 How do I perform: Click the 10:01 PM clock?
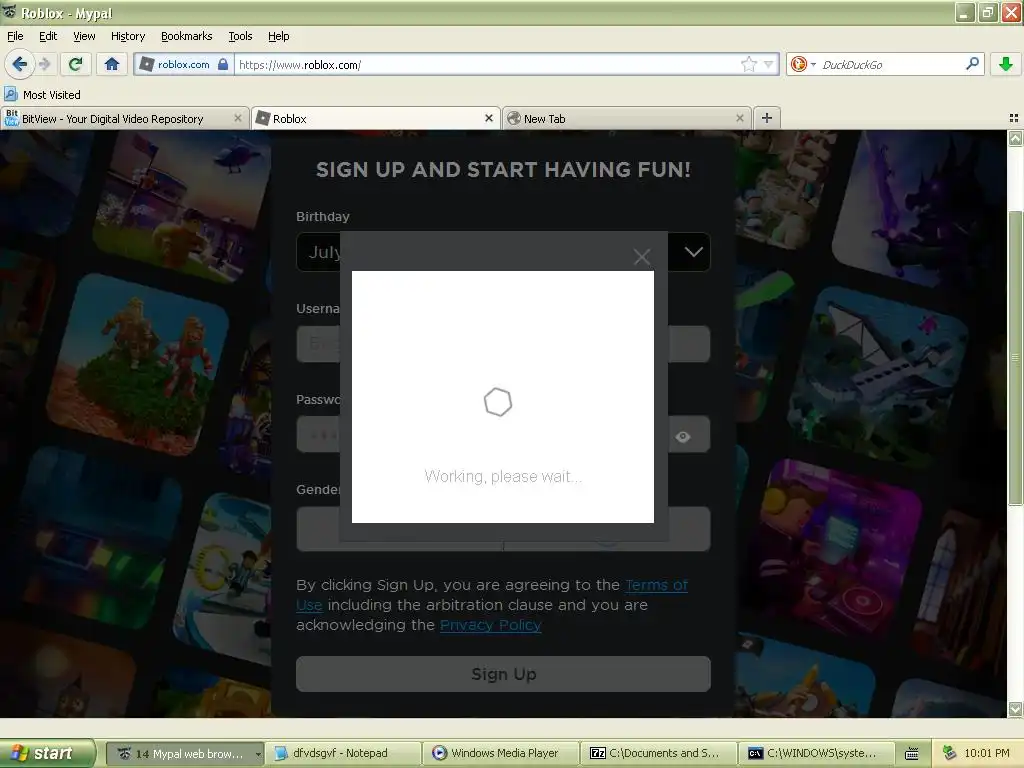(987, 753)
